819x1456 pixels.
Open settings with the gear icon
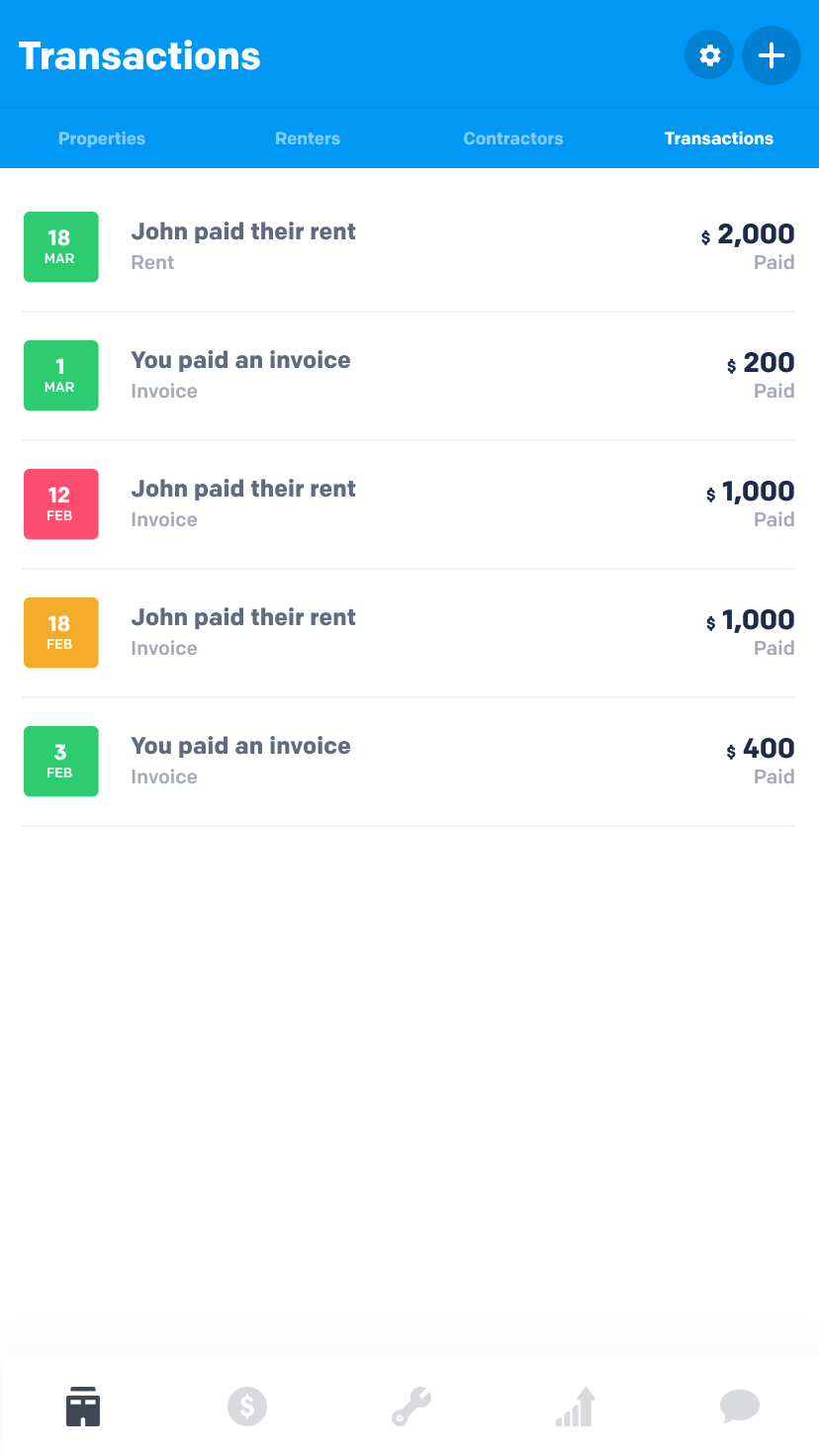pyautogui.click(x=709, y=55)
